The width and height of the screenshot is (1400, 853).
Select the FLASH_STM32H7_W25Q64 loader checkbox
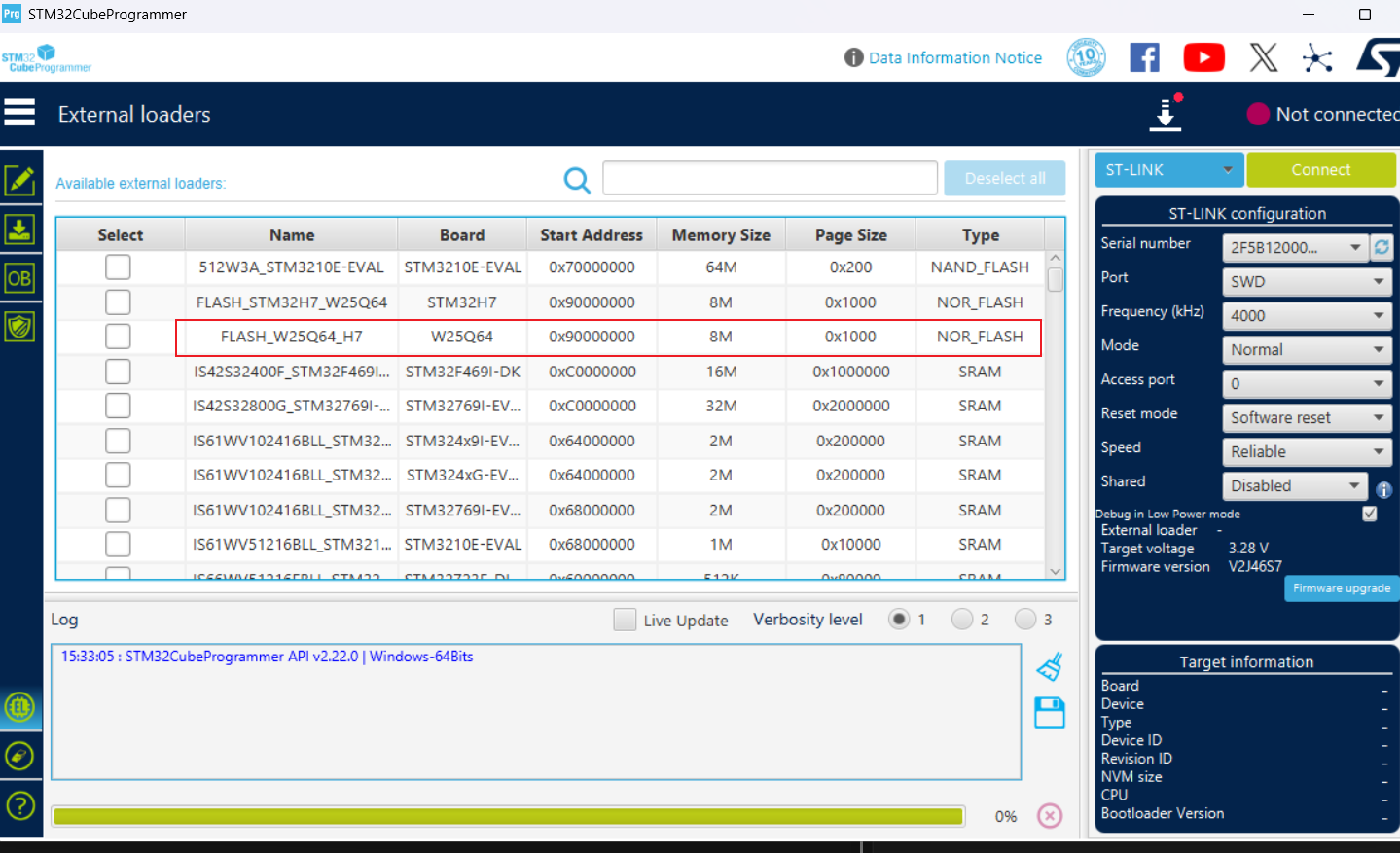point(118,302)
